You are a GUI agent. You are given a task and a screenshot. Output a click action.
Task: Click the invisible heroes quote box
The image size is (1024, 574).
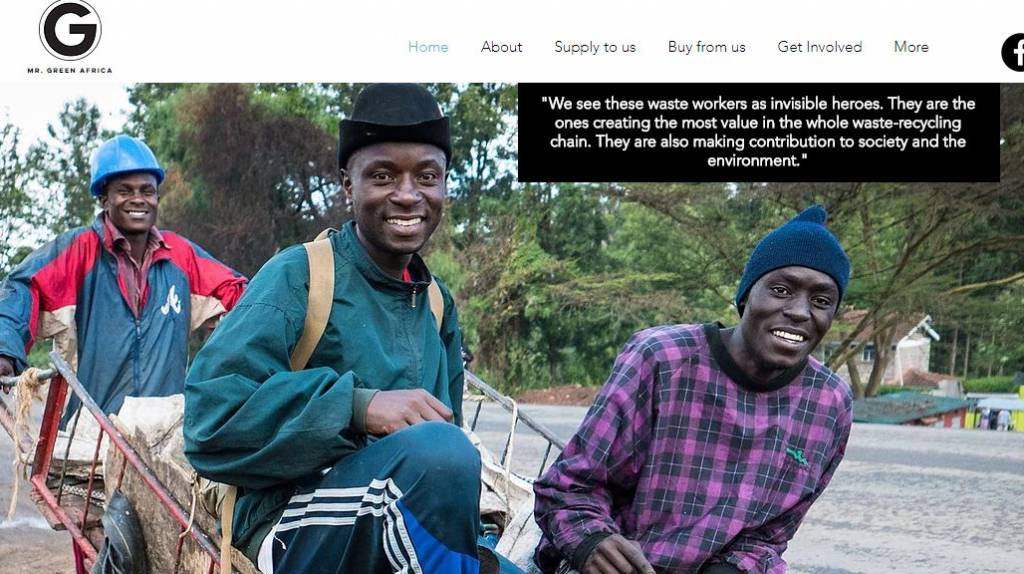point(758,133)
